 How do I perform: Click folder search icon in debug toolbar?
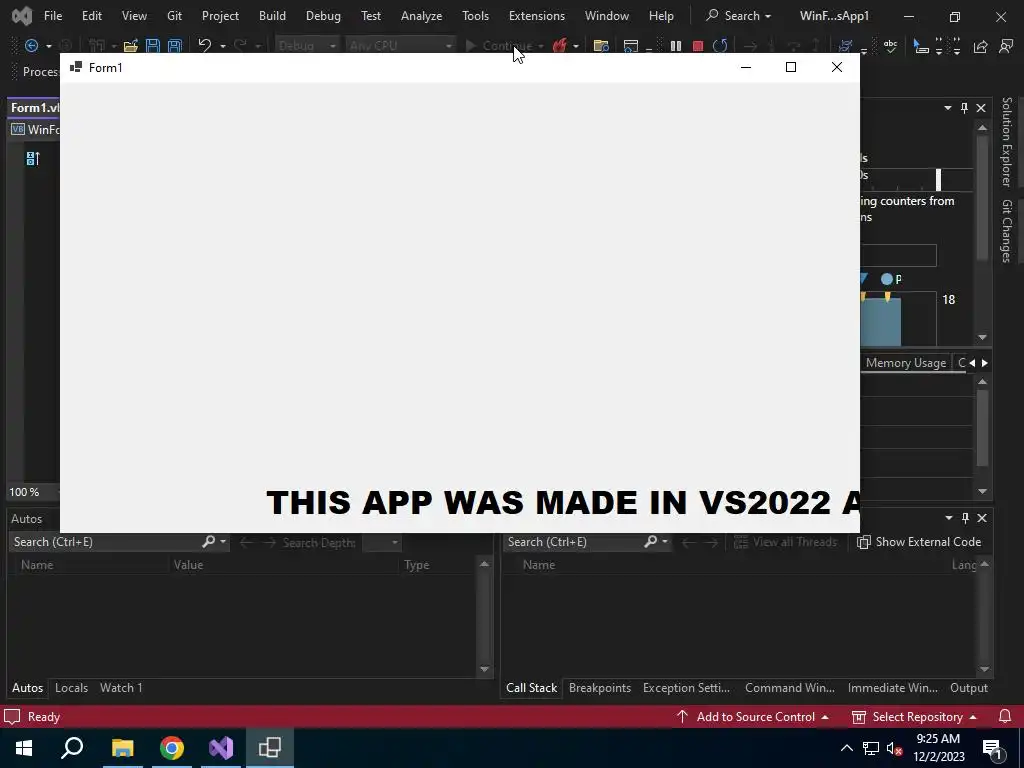601,46
